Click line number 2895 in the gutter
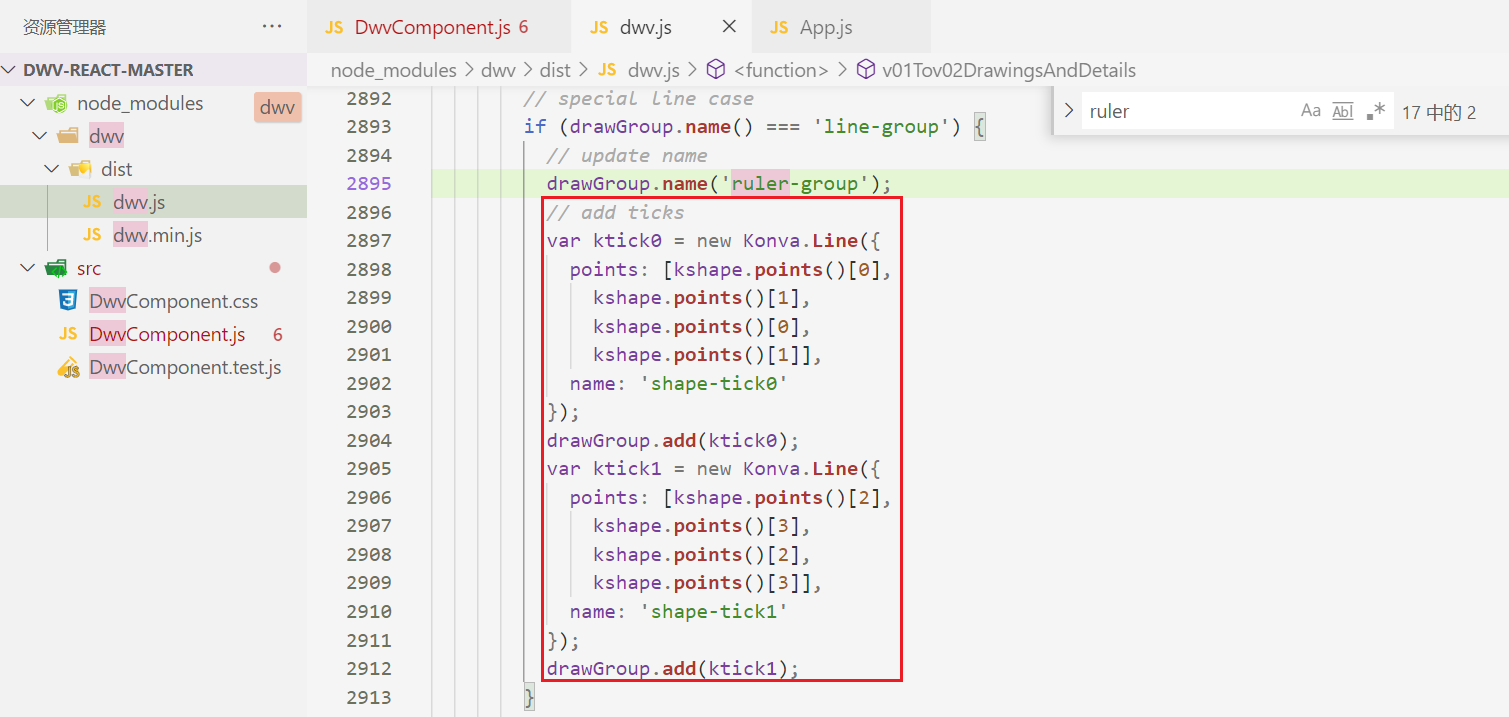The width and height of the screenshot is (1509, 717). coord(369,184)
